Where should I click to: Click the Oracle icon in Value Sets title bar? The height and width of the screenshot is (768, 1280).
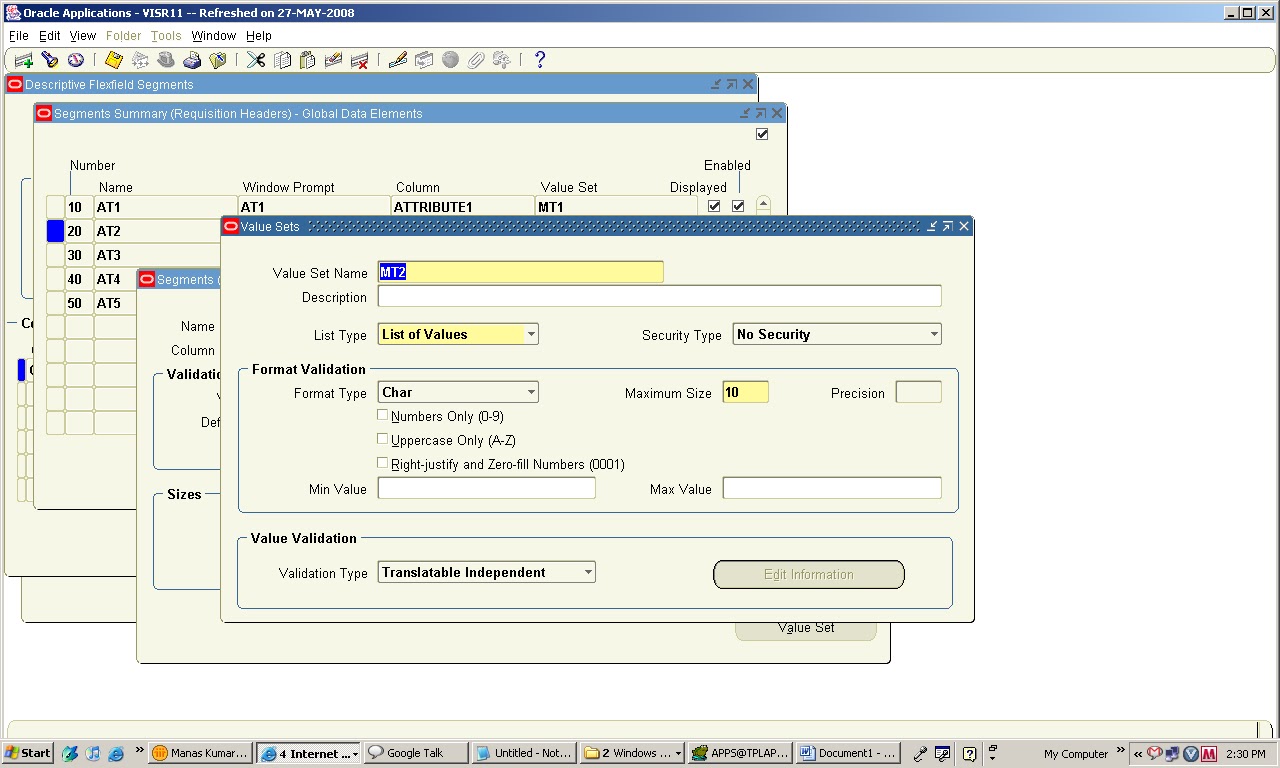pos(231,227)
